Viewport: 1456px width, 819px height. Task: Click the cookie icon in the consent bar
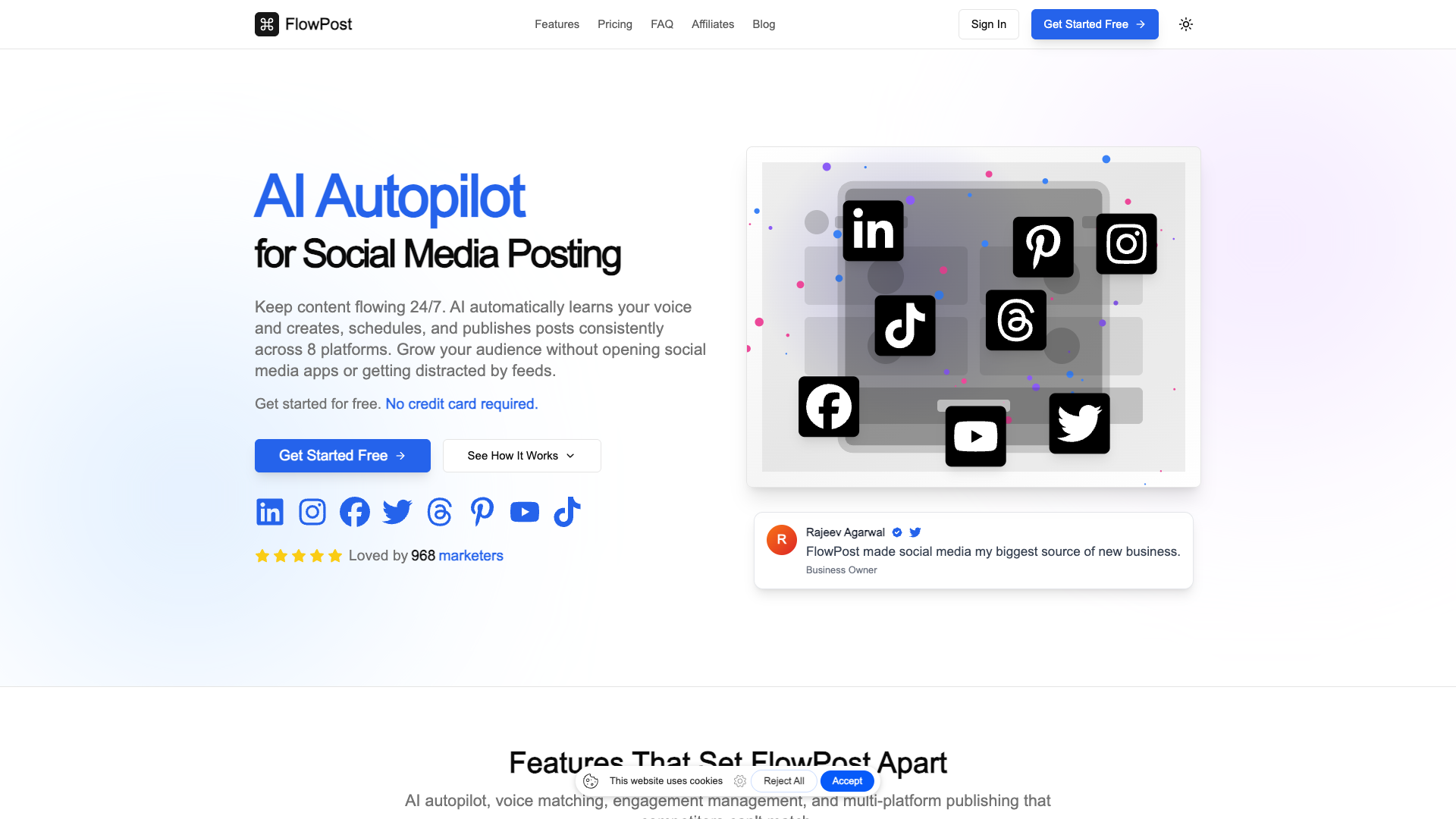pyautogui.click(x=591, y=781)
